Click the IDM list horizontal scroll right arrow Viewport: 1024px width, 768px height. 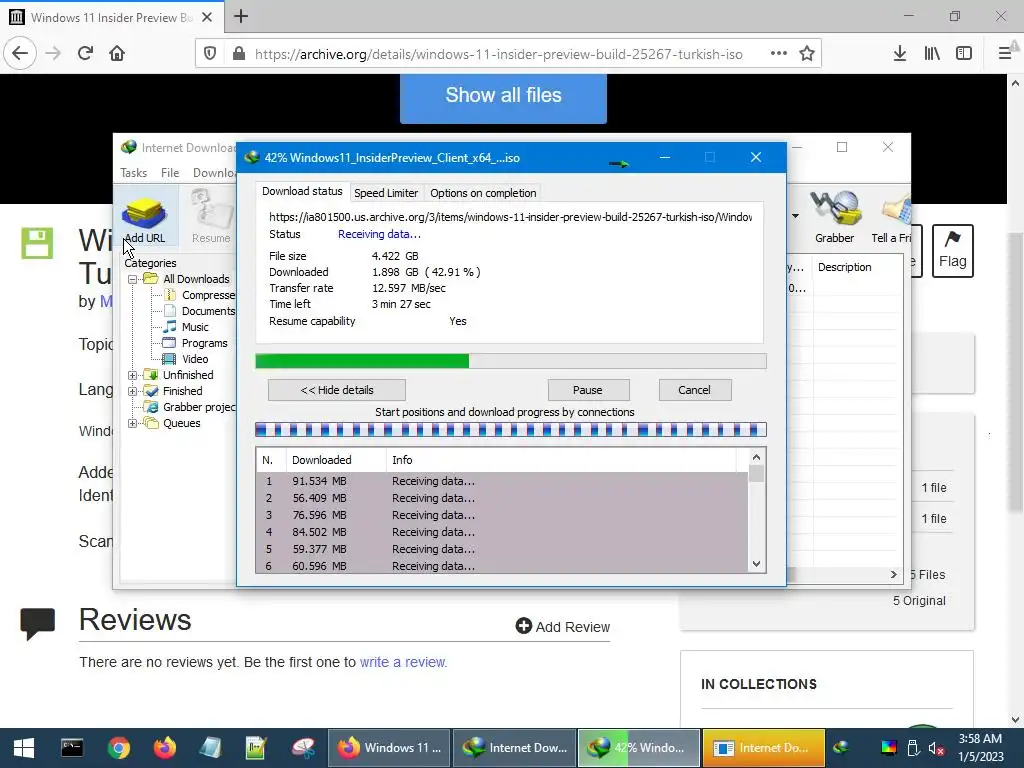(893, 574)
